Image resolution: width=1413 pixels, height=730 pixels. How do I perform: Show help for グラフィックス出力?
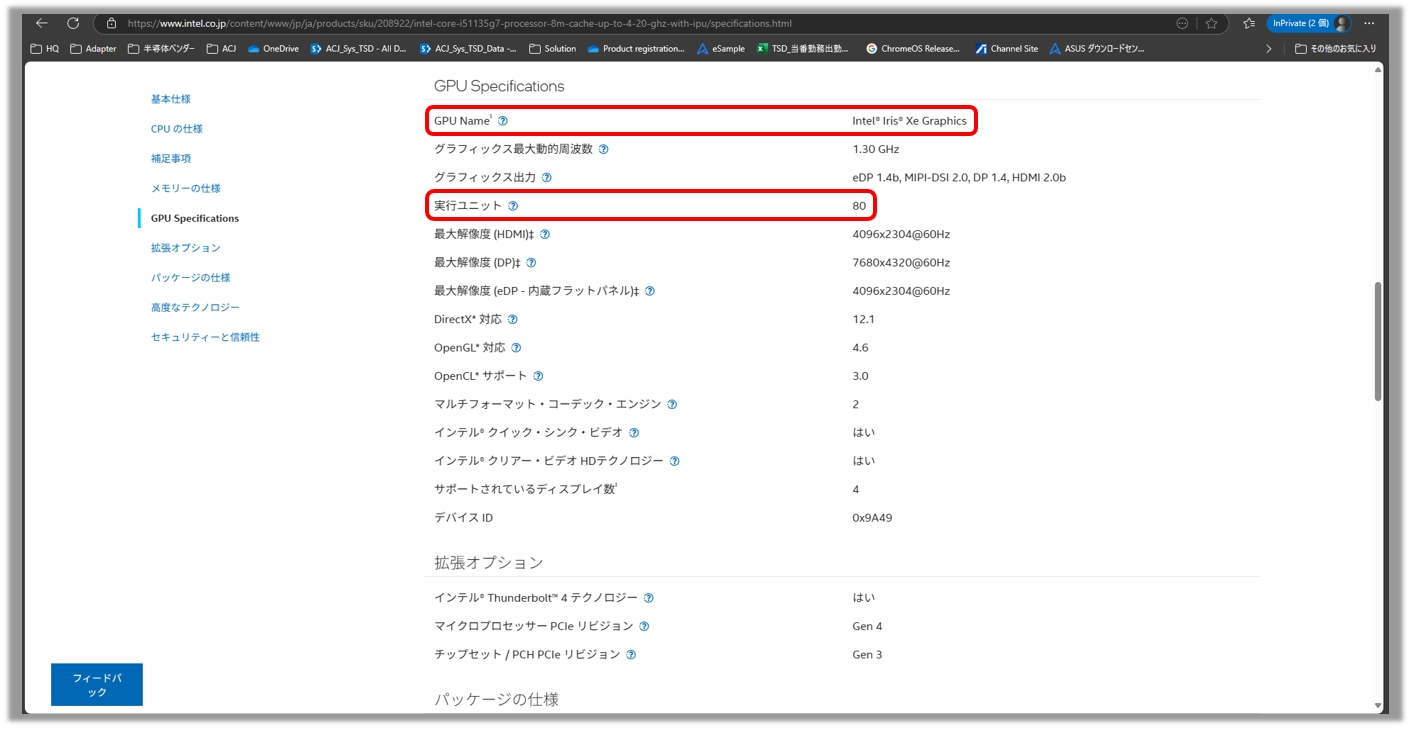click(547, 177)
